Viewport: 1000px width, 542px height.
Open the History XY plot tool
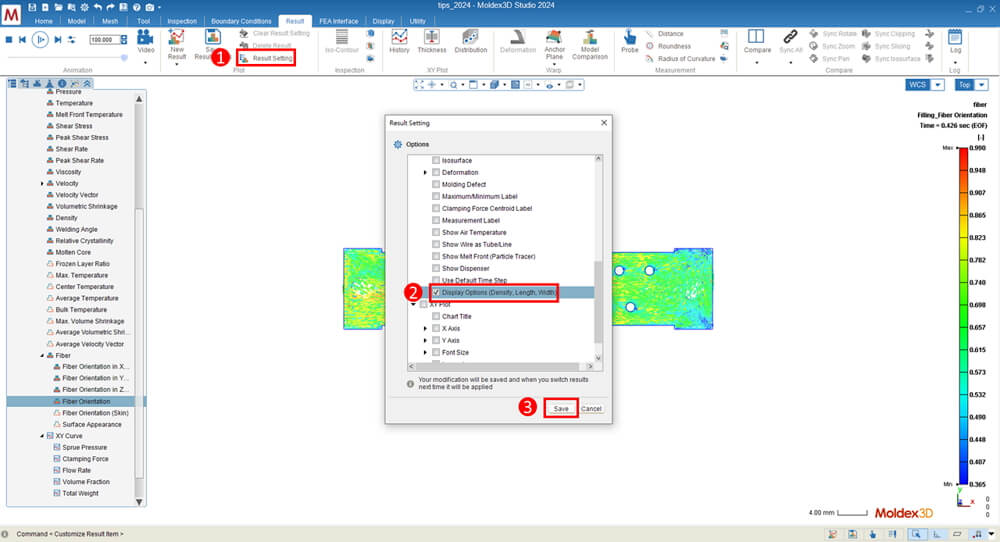point(399,41)
